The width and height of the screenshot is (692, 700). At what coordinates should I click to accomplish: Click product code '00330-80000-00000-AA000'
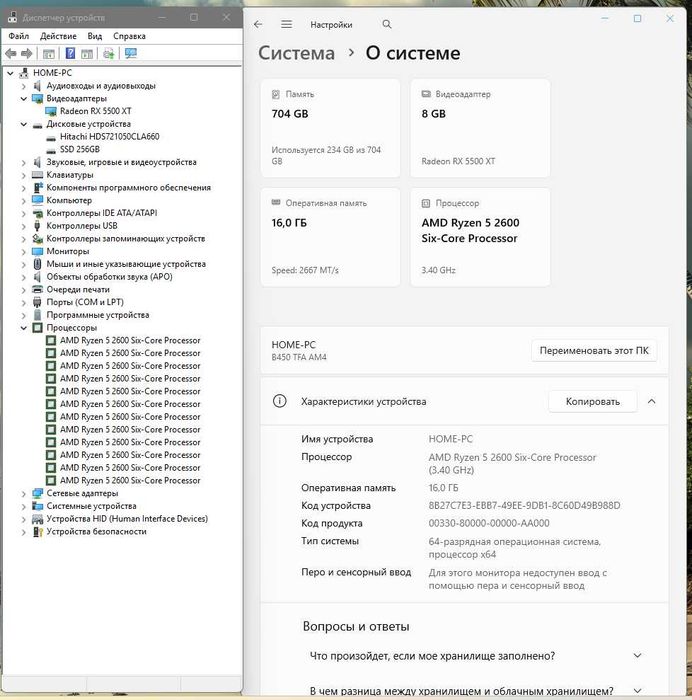click(489, 523)
